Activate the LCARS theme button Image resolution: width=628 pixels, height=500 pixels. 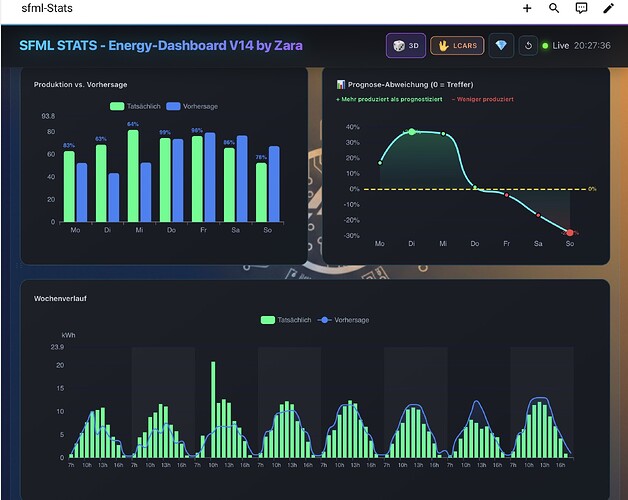(x=457, y=46)
